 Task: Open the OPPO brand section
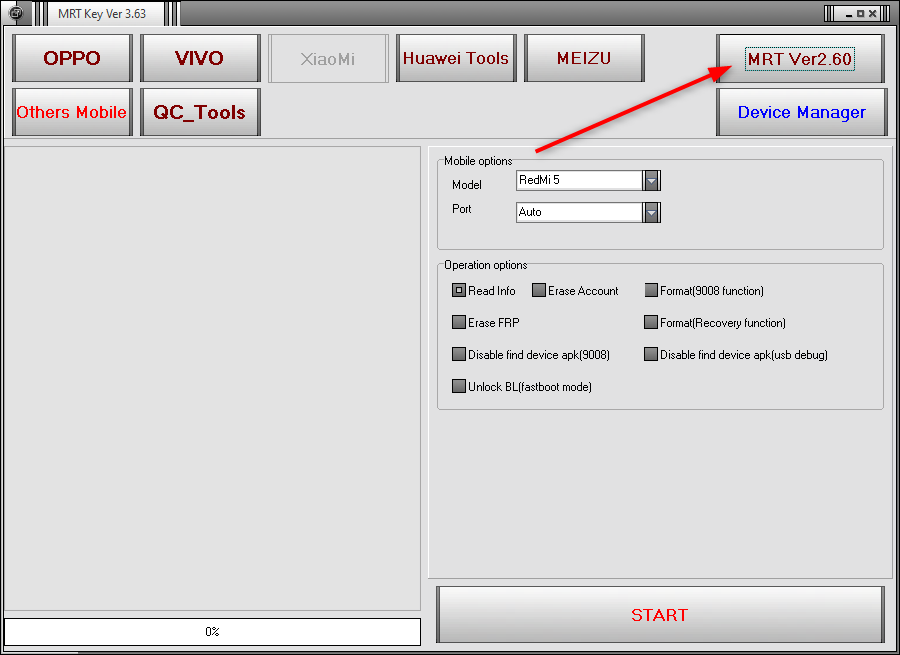tap(72, 58)
